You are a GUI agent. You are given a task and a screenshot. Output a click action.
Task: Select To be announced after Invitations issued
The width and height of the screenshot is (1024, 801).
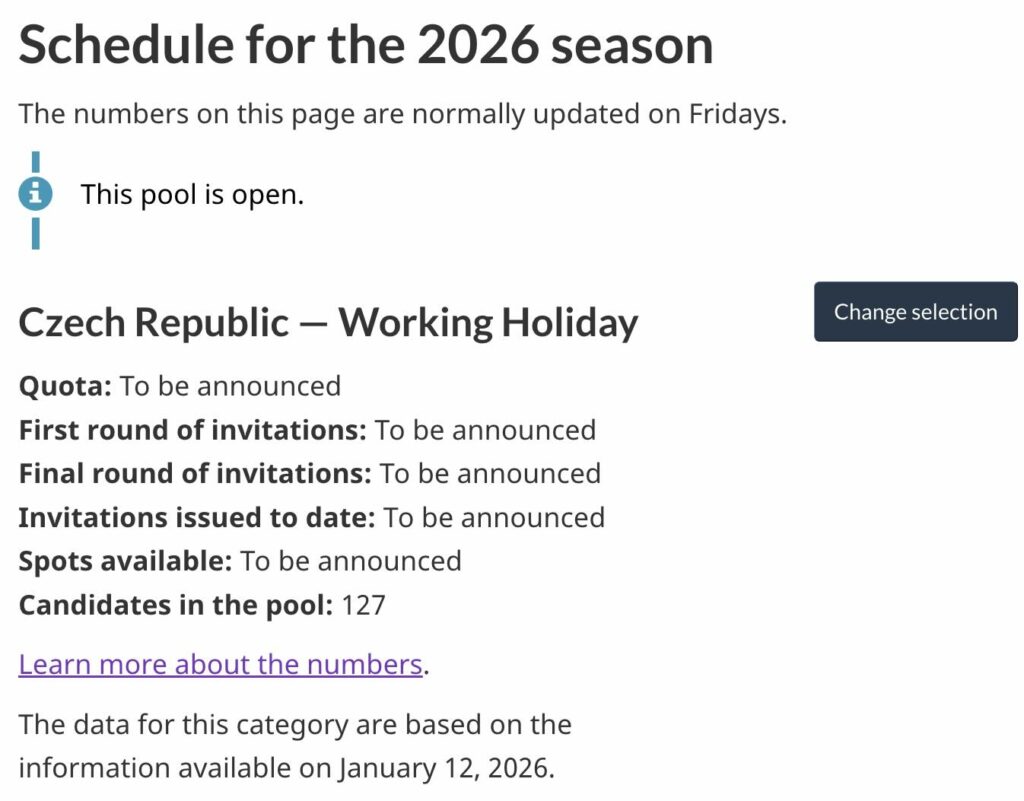494,517
